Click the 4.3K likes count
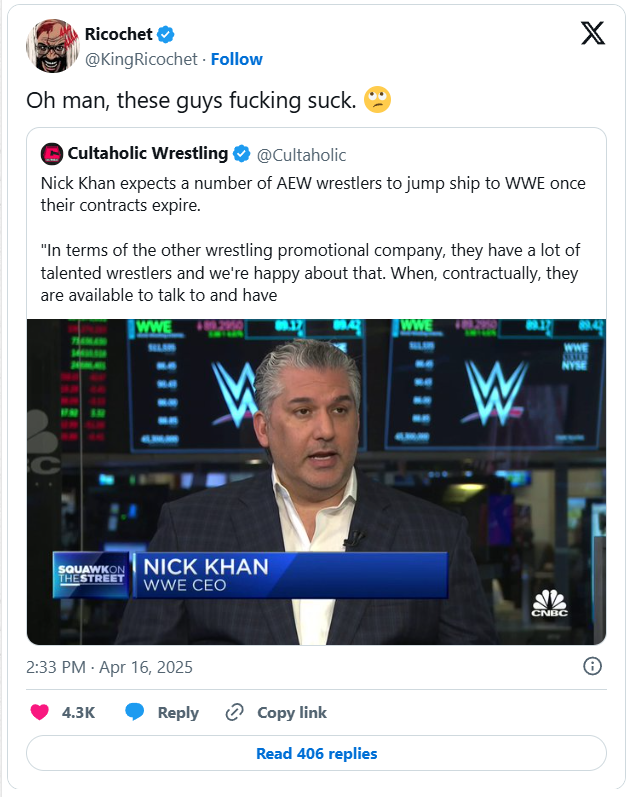The image size is (640, 797). 78,712
